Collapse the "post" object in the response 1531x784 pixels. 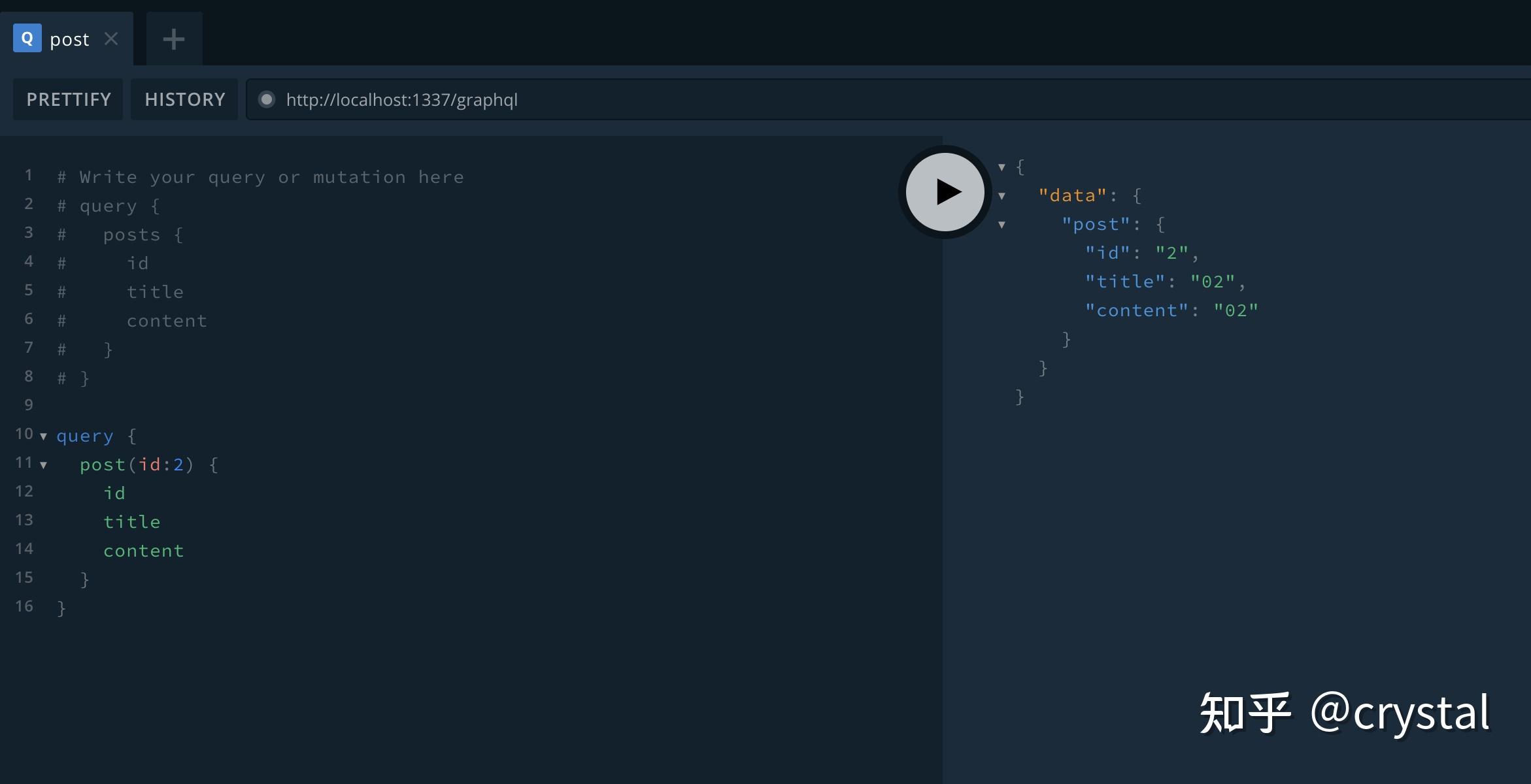pos(1001,225)
